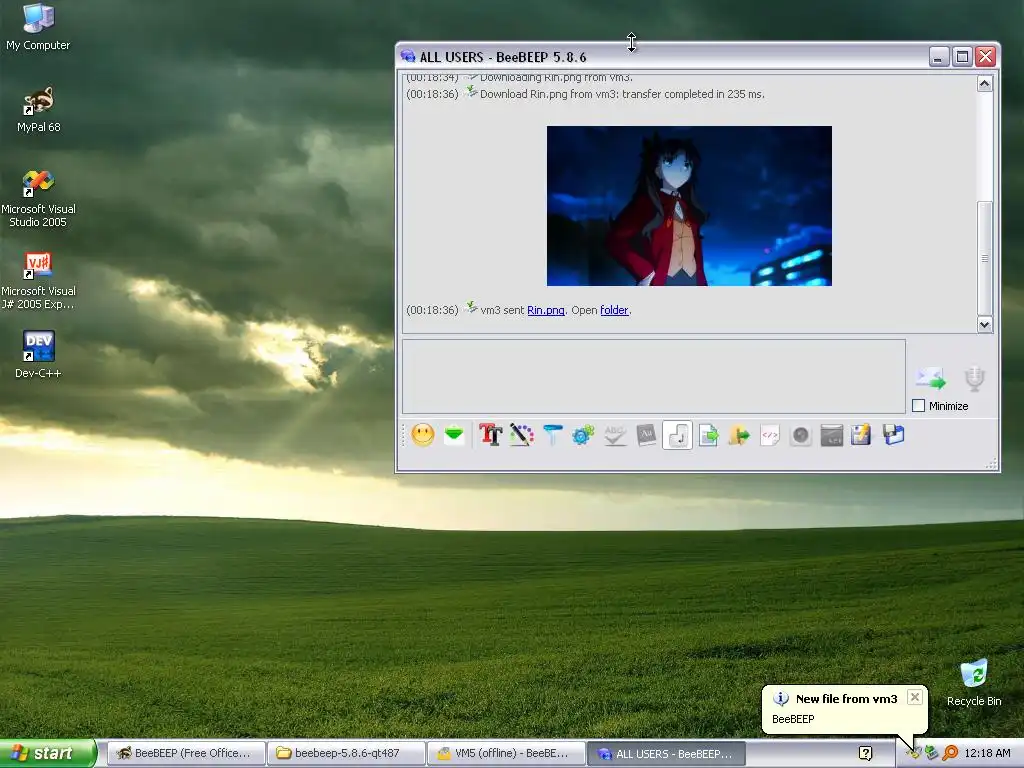Viewport: 1024px width, 768px height.
Task: Open font selection with red T icon
Action: (x=490, y=435)
